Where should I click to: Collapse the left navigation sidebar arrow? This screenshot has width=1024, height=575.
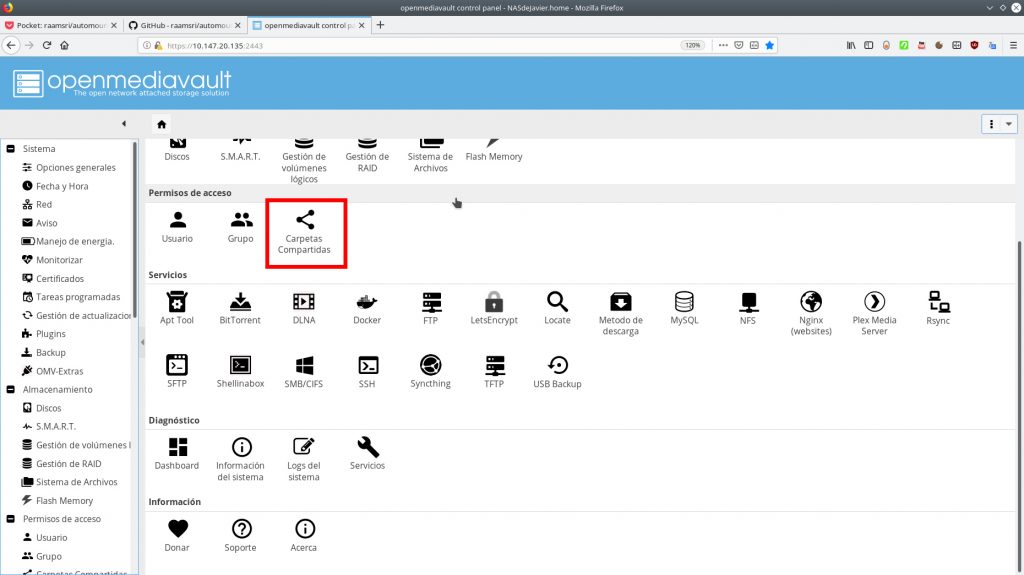[124, 123]
